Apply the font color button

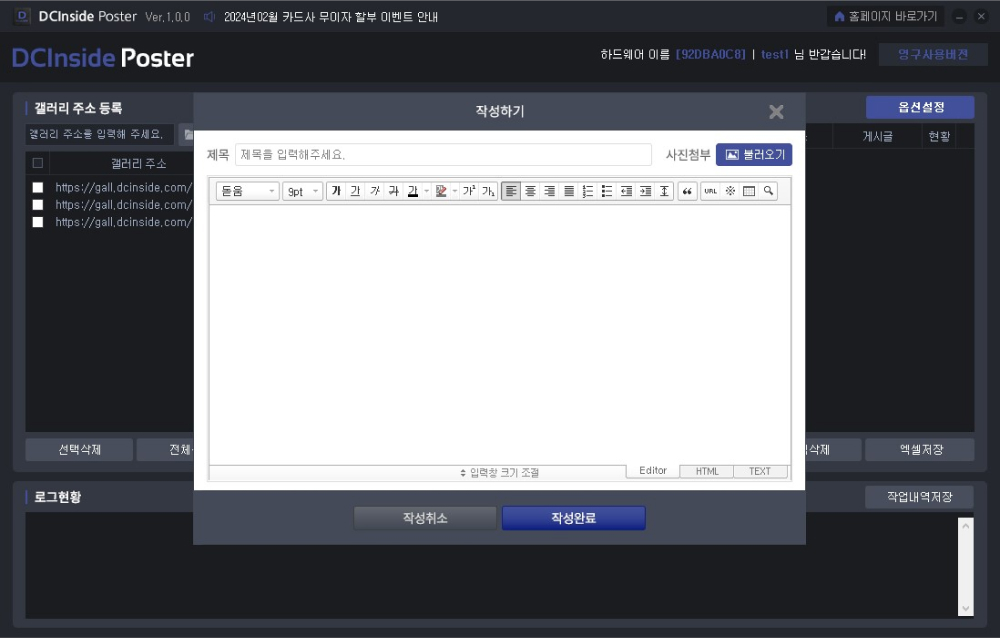point(413,191)
